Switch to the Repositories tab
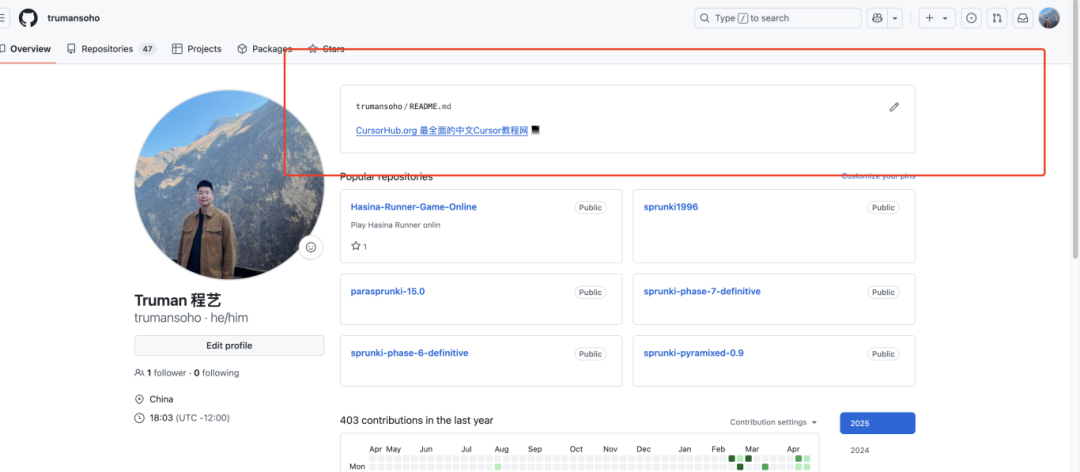Image resolution: width=1080 pixels, height=472 pixels. (x=110, y=49)
